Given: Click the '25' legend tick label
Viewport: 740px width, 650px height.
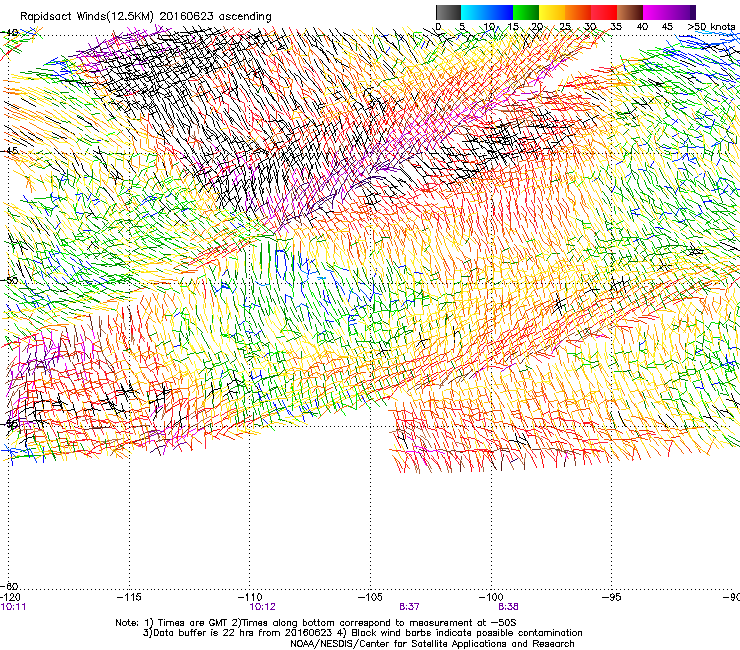Looking at the screenshot, I should (565, 27).
